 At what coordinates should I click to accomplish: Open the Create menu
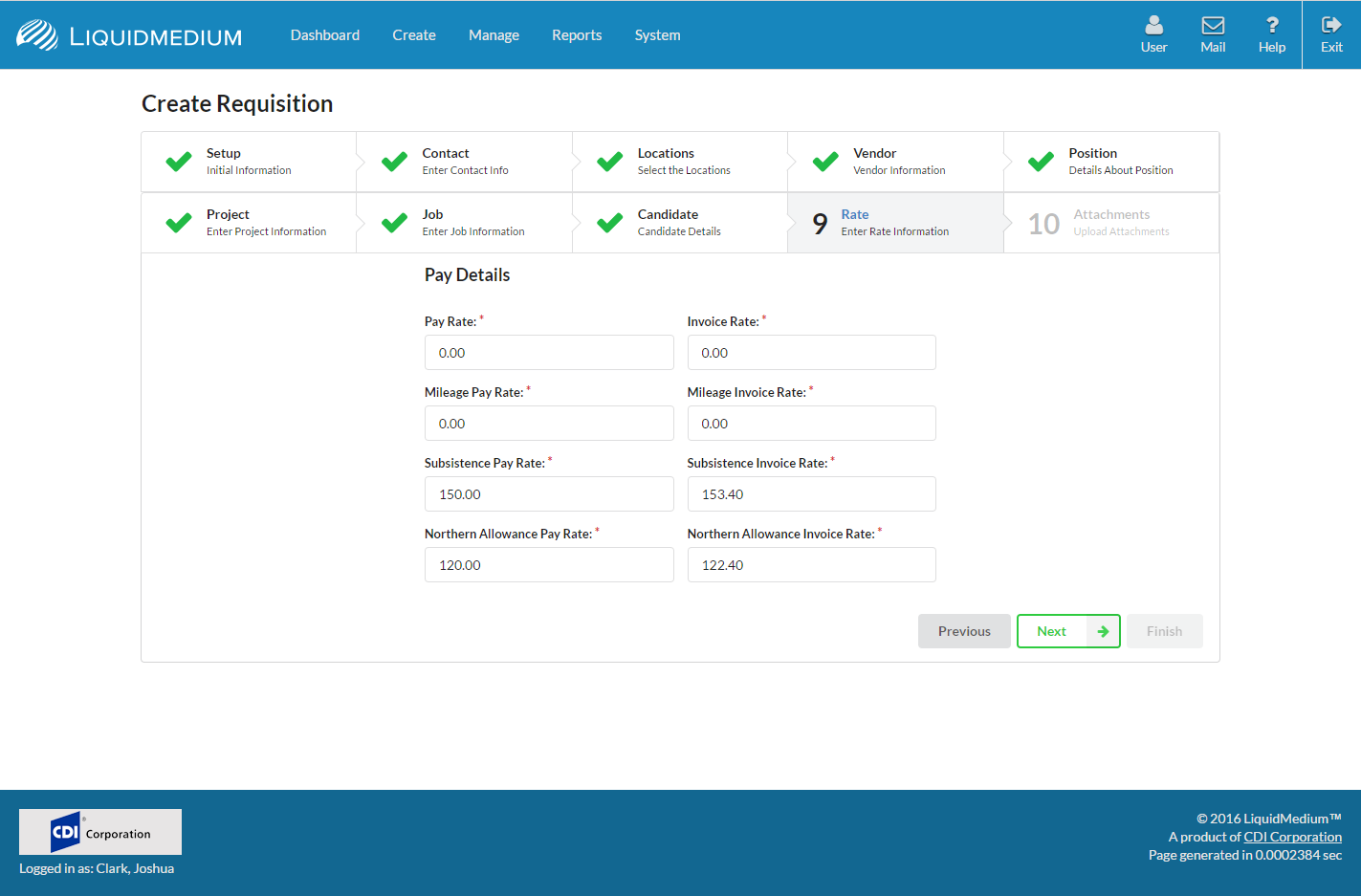[413, 35]
